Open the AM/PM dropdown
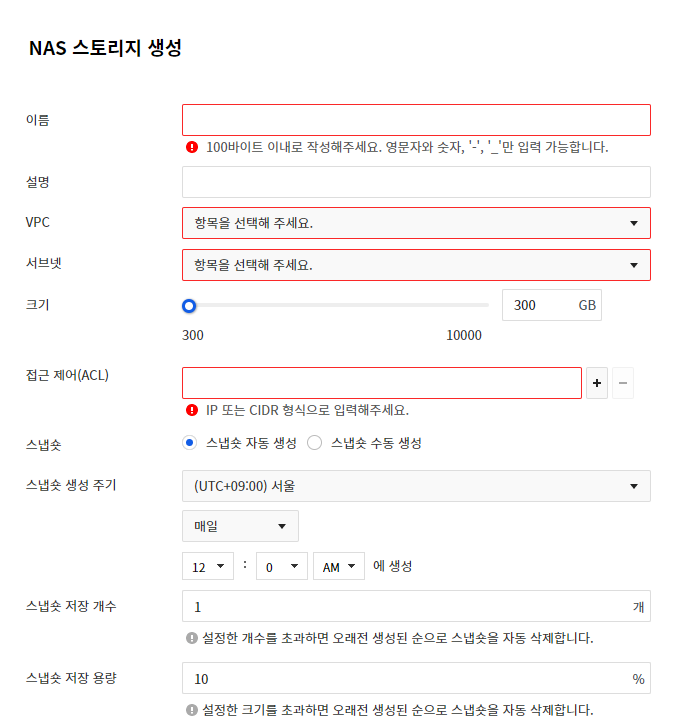This screenshot has width=681, height=719. coord(339,566)
